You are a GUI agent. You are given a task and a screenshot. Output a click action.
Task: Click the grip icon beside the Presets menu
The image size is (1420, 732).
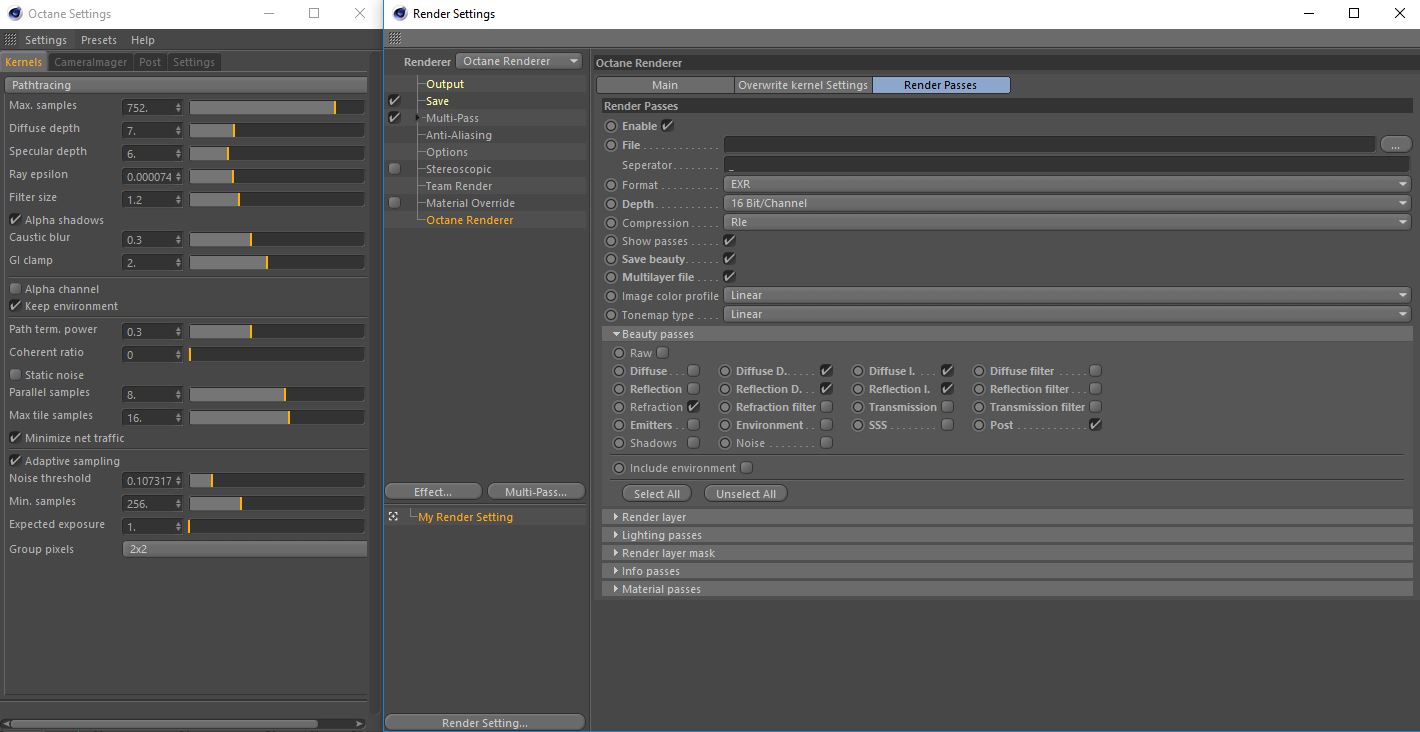click(11, 40)
